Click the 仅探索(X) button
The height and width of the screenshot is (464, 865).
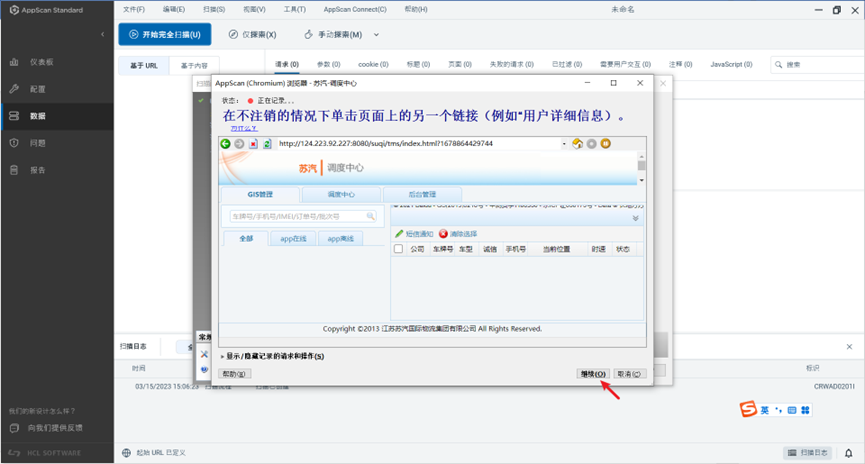click(253, 34)
